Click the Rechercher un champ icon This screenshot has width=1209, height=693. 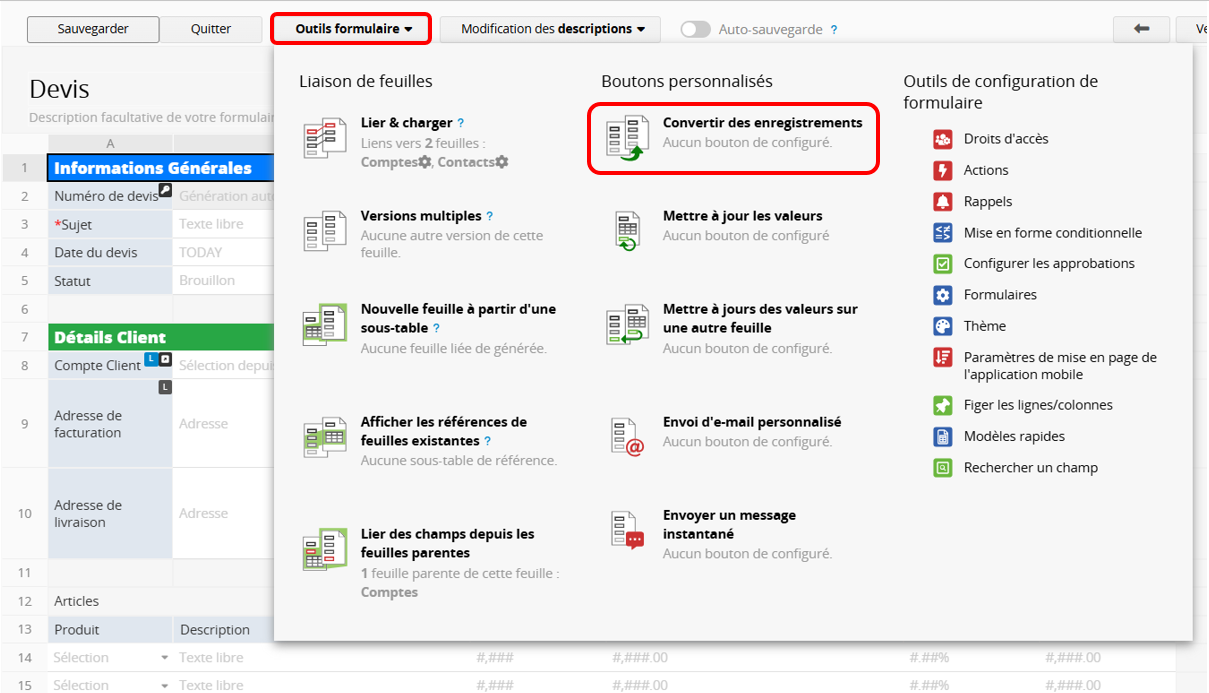(x=942, y=467)
